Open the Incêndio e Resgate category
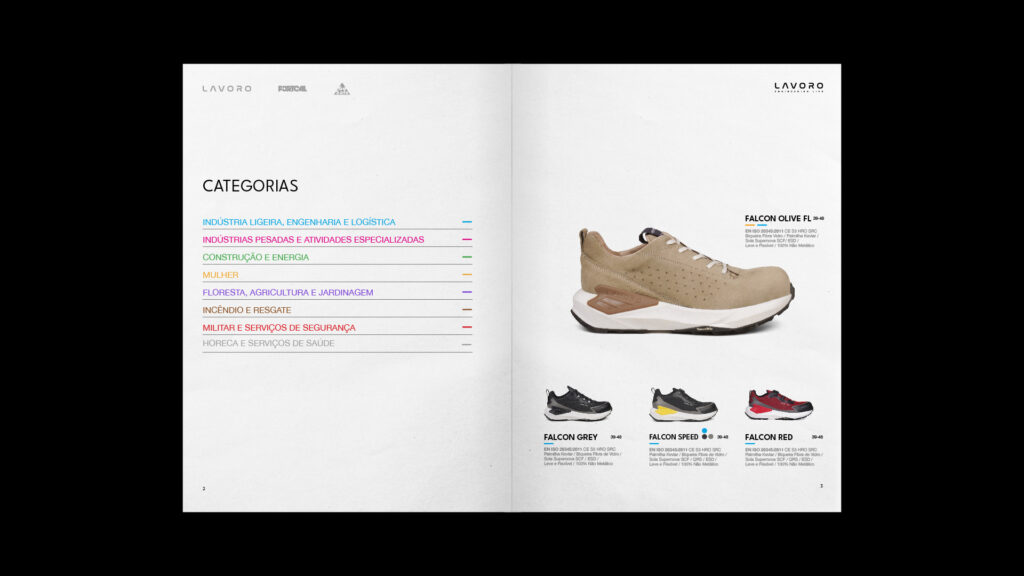 pyautogui.click(x=246, y=310)
